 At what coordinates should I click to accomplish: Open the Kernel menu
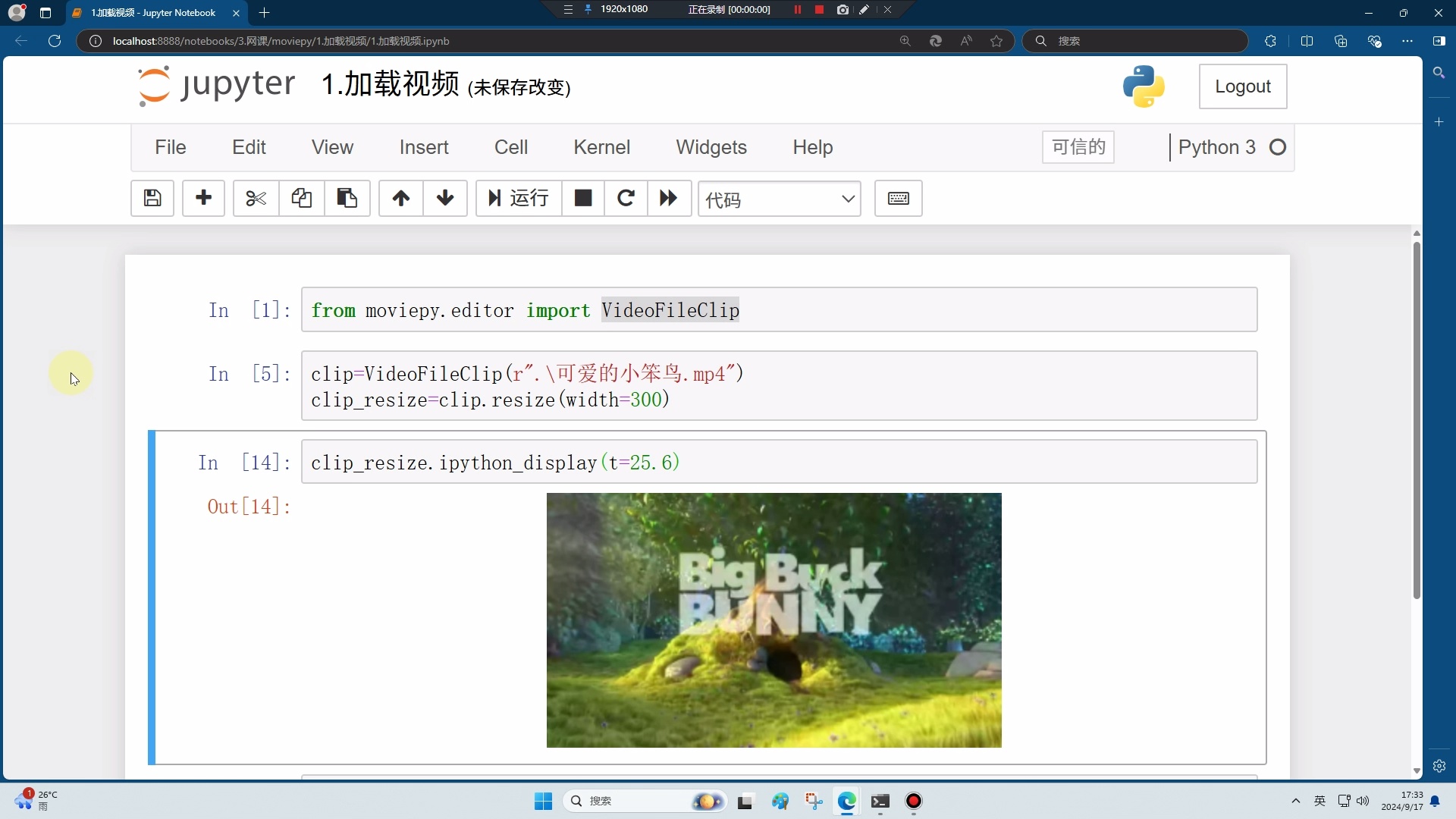pos(601,147)
